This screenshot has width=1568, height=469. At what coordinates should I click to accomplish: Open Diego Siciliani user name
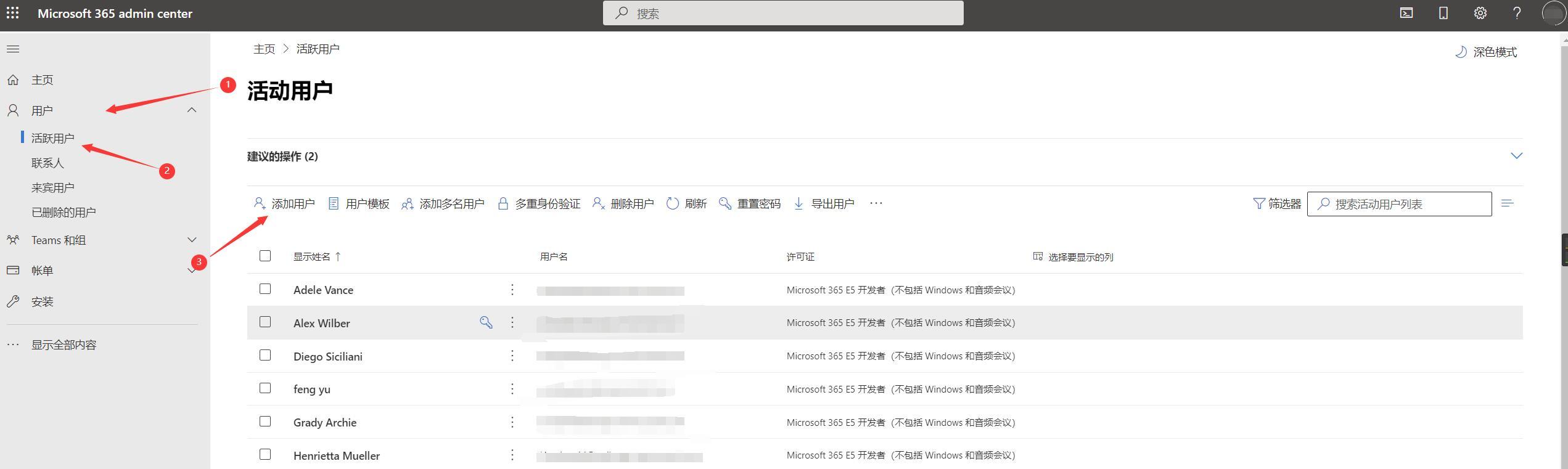pos(328,356)
